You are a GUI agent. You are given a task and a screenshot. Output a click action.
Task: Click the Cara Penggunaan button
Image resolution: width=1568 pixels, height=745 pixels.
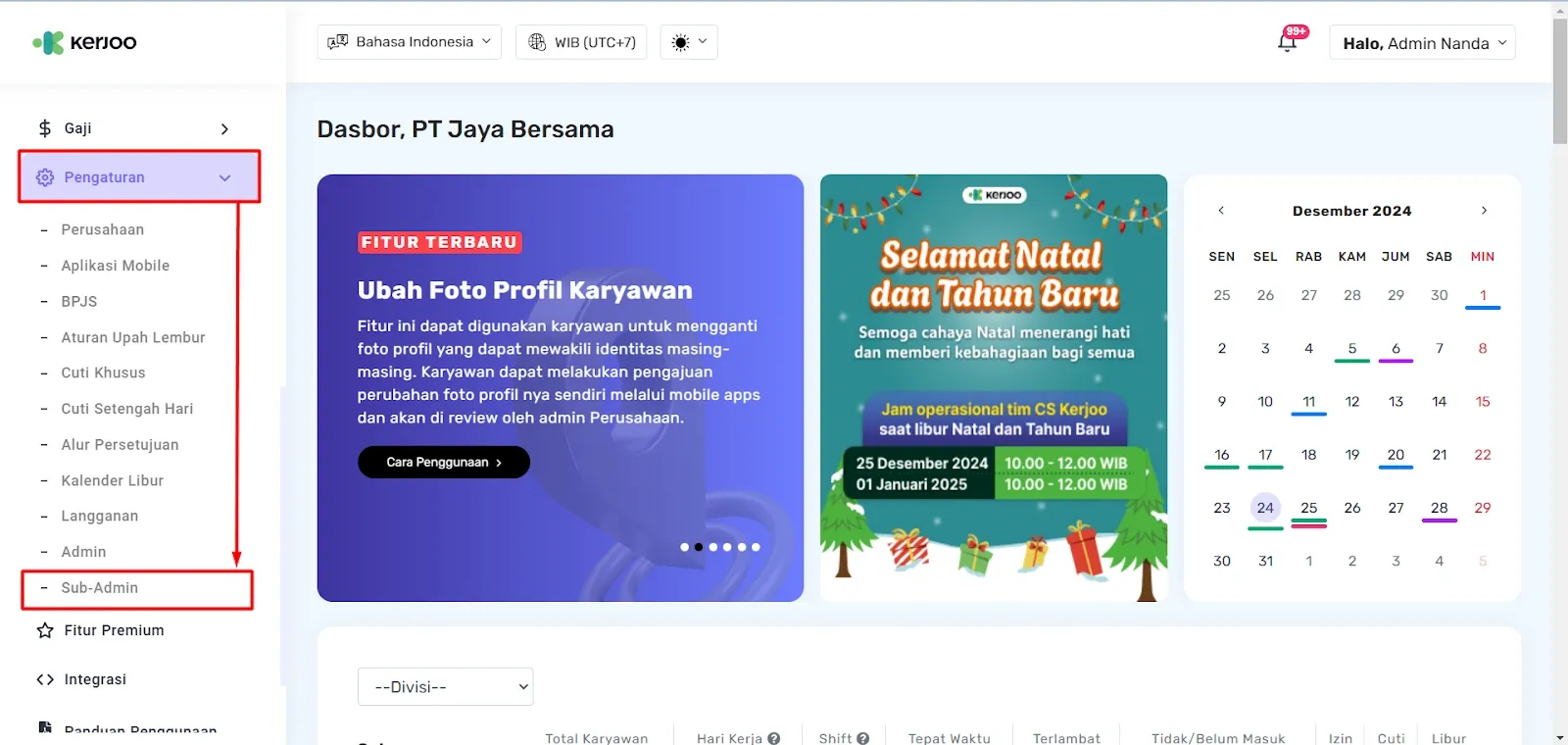(x=444, y=462)
